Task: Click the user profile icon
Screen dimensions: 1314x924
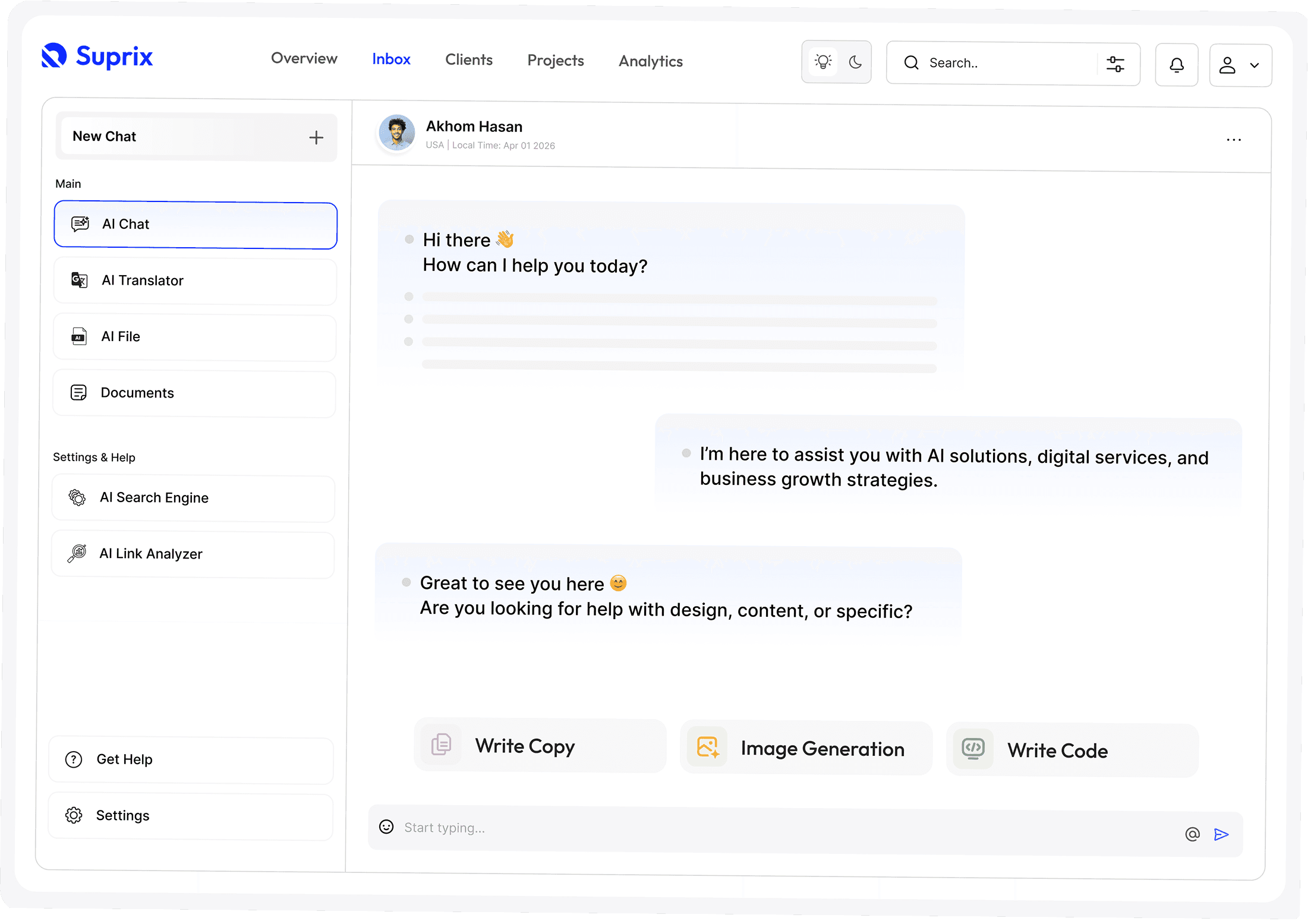Action: [1228, 65]
